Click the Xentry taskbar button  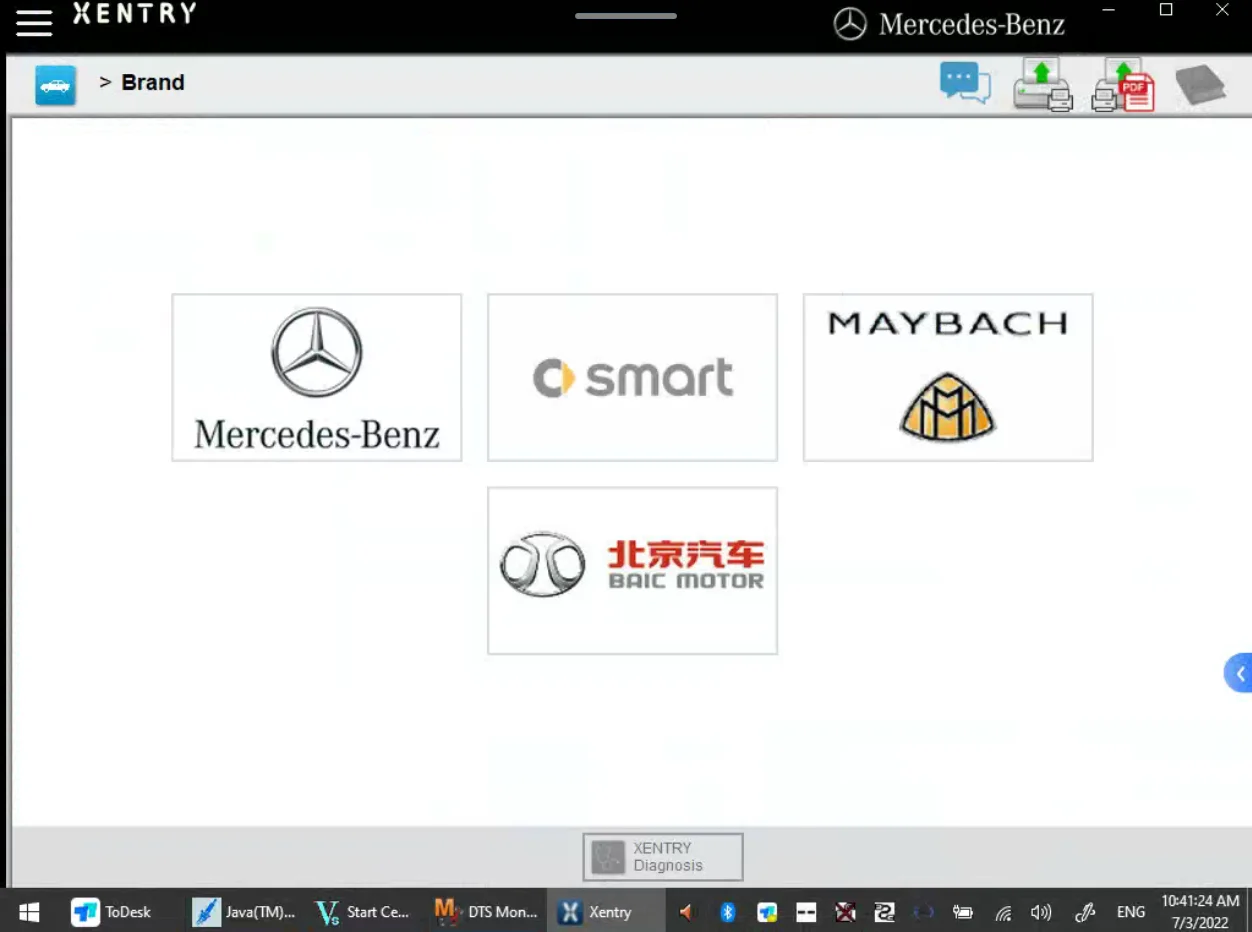coord(606,911)
